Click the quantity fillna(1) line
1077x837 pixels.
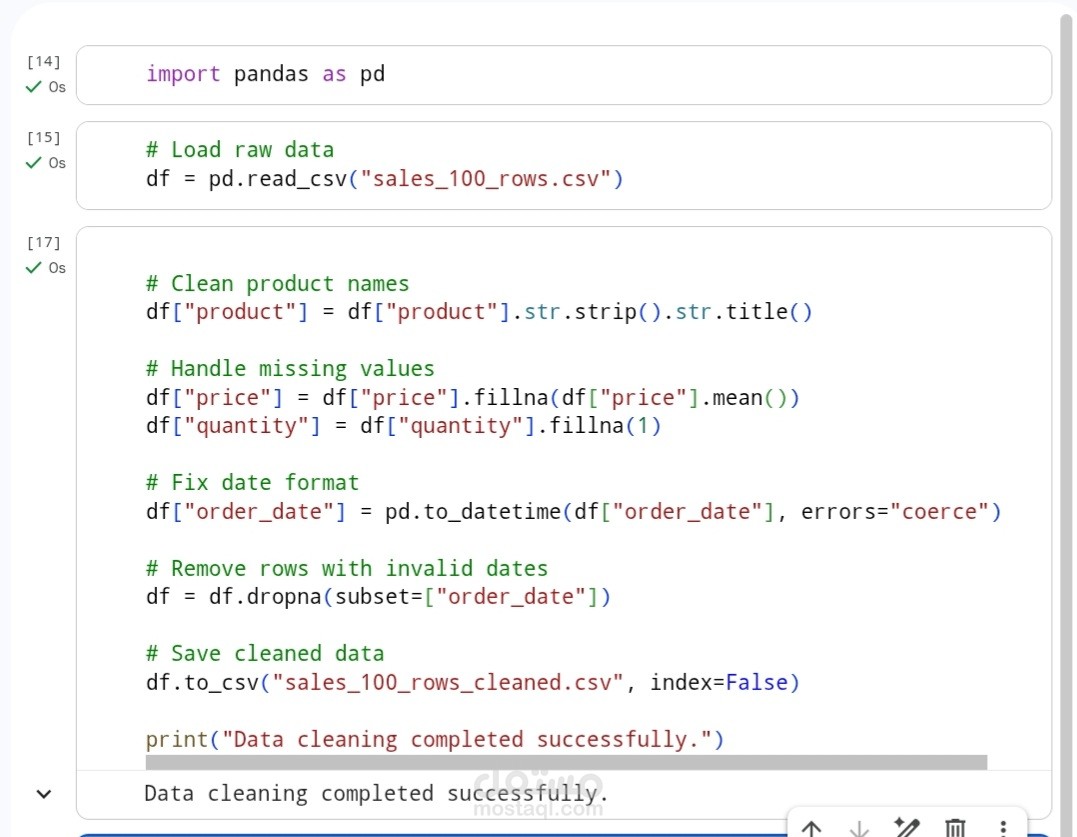click(403, 426)
